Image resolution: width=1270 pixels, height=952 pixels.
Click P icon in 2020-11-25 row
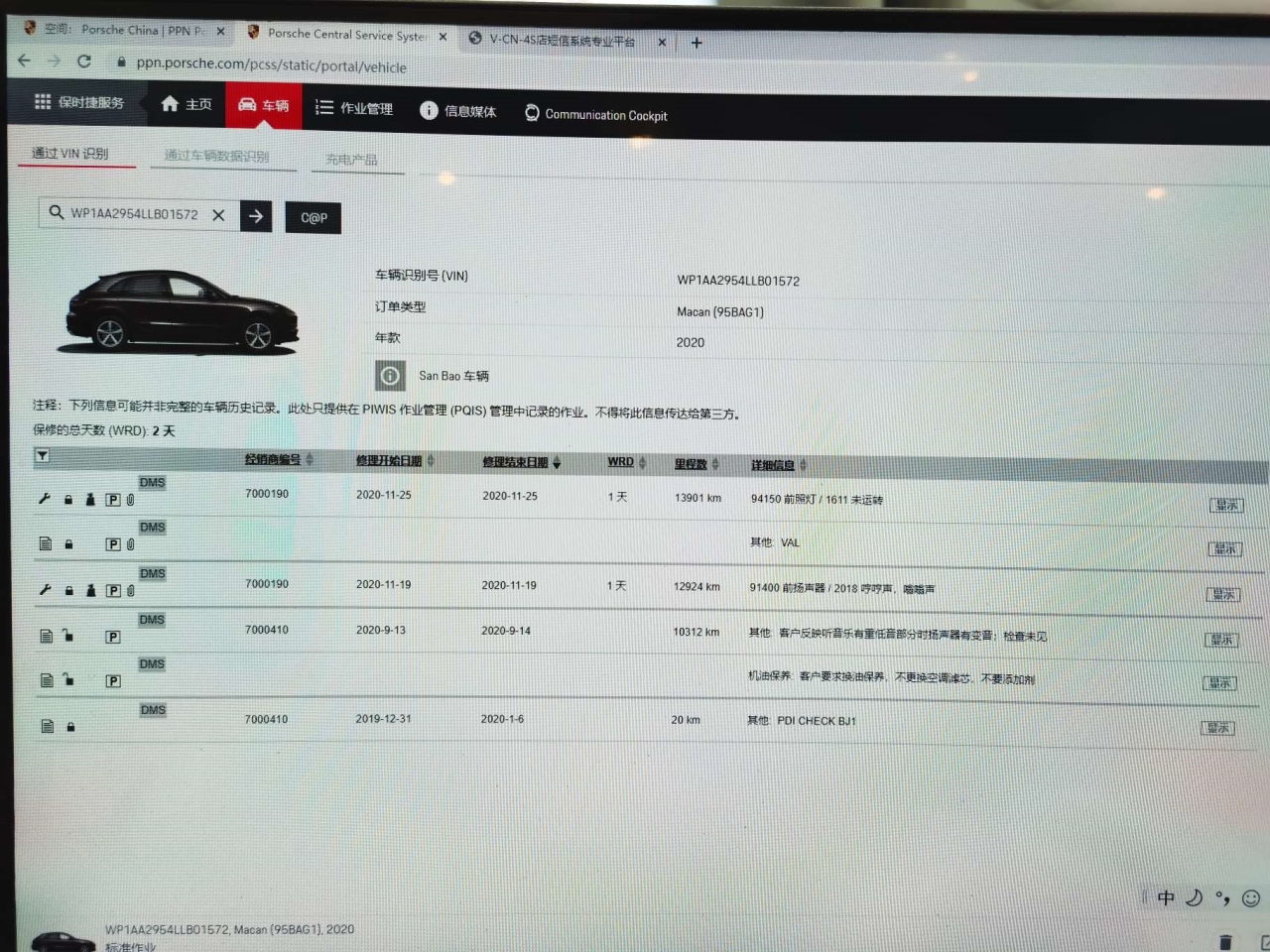[113, 500]
